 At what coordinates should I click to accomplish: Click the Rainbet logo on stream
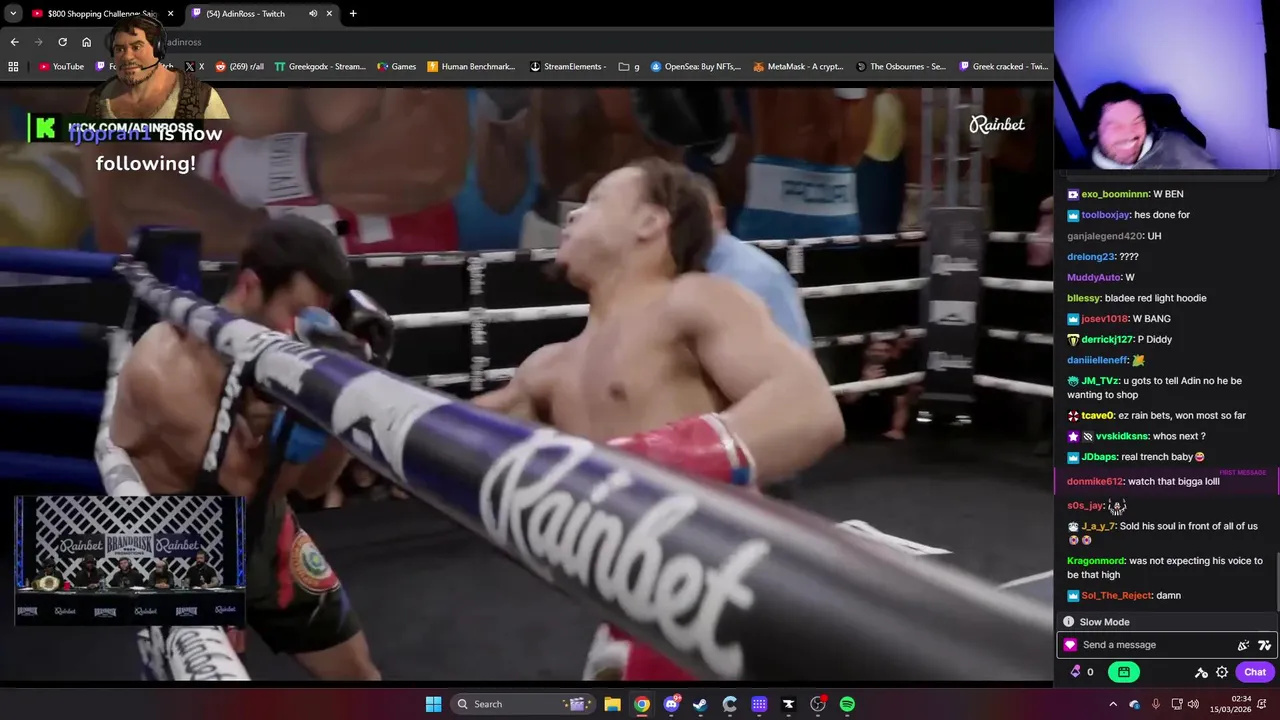tap(997, 124)
